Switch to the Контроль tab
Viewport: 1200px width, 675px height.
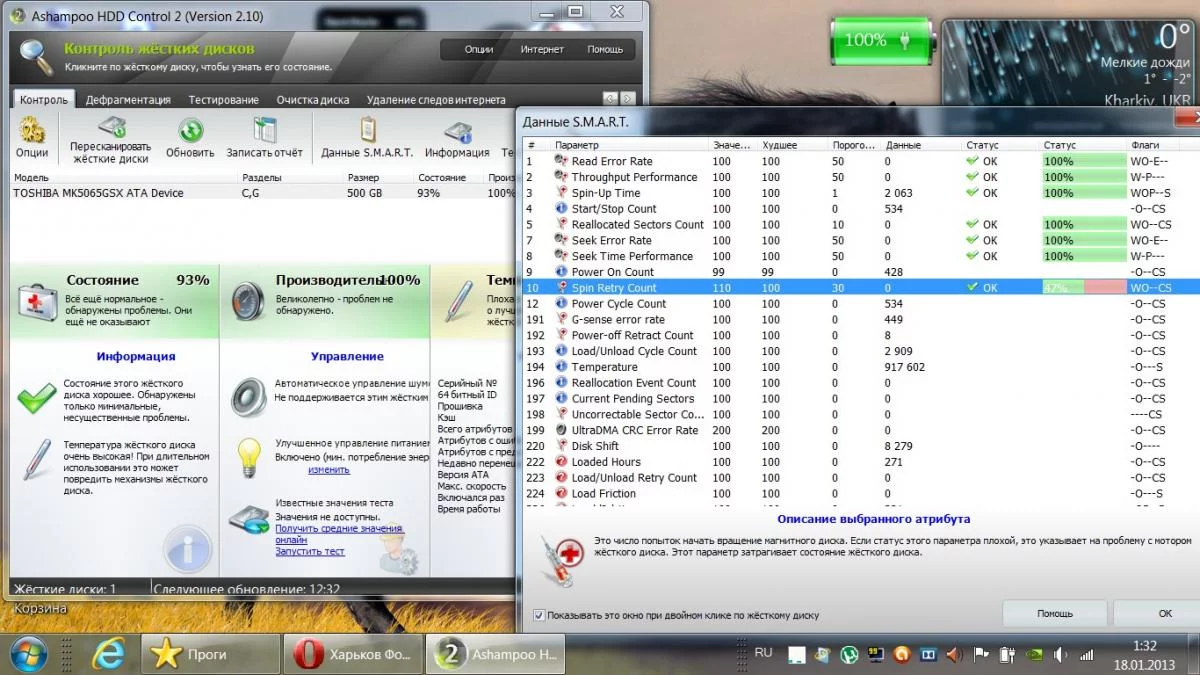43,100
